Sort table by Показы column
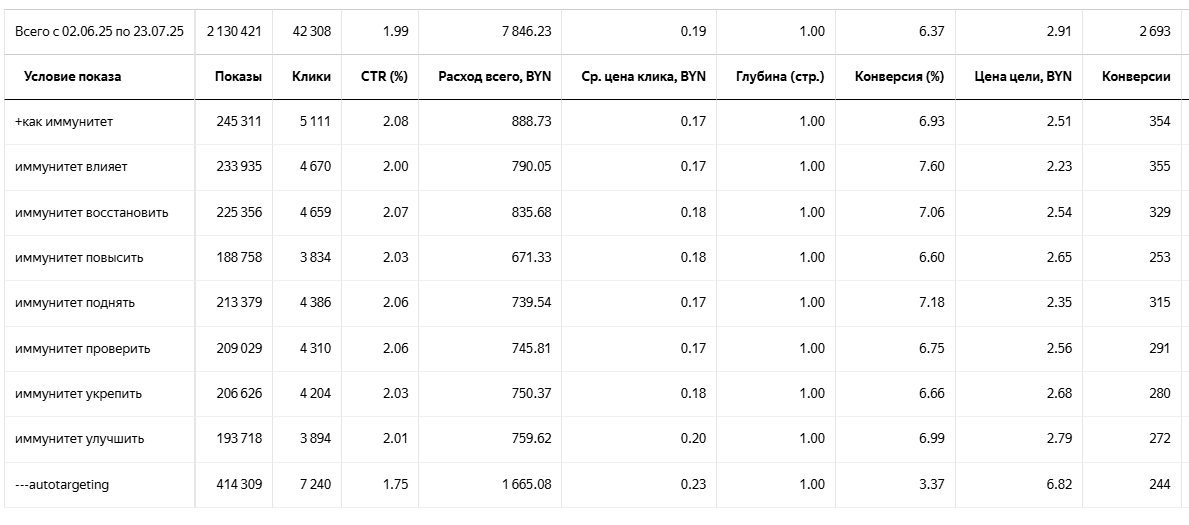Screen dimensions: 1189x525 point(238,77)
